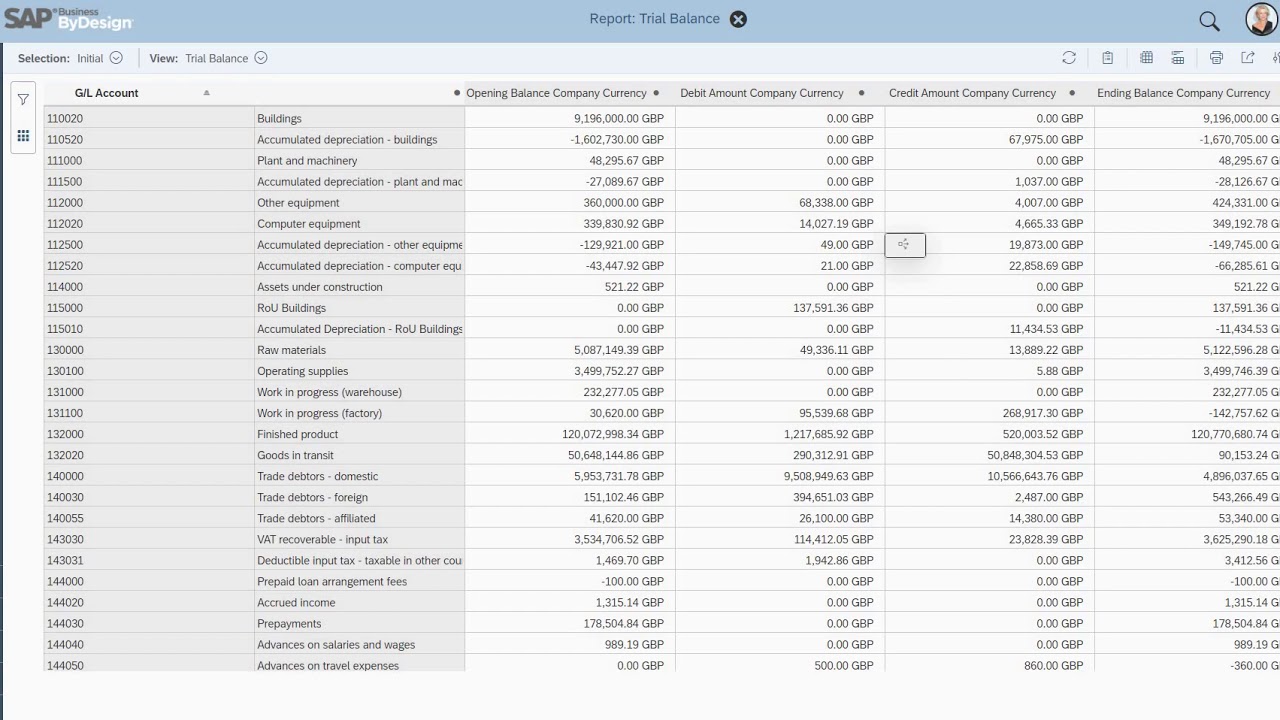1280x720 pixels.
Task: Click Ending Balance Company Currency header
Action: point(1183,93)
